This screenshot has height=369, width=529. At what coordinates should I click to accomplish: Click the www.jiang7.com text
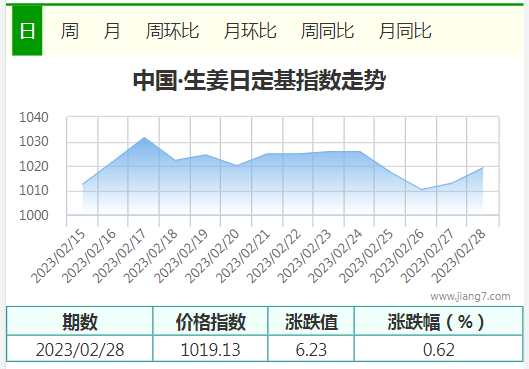click(470, 296)
